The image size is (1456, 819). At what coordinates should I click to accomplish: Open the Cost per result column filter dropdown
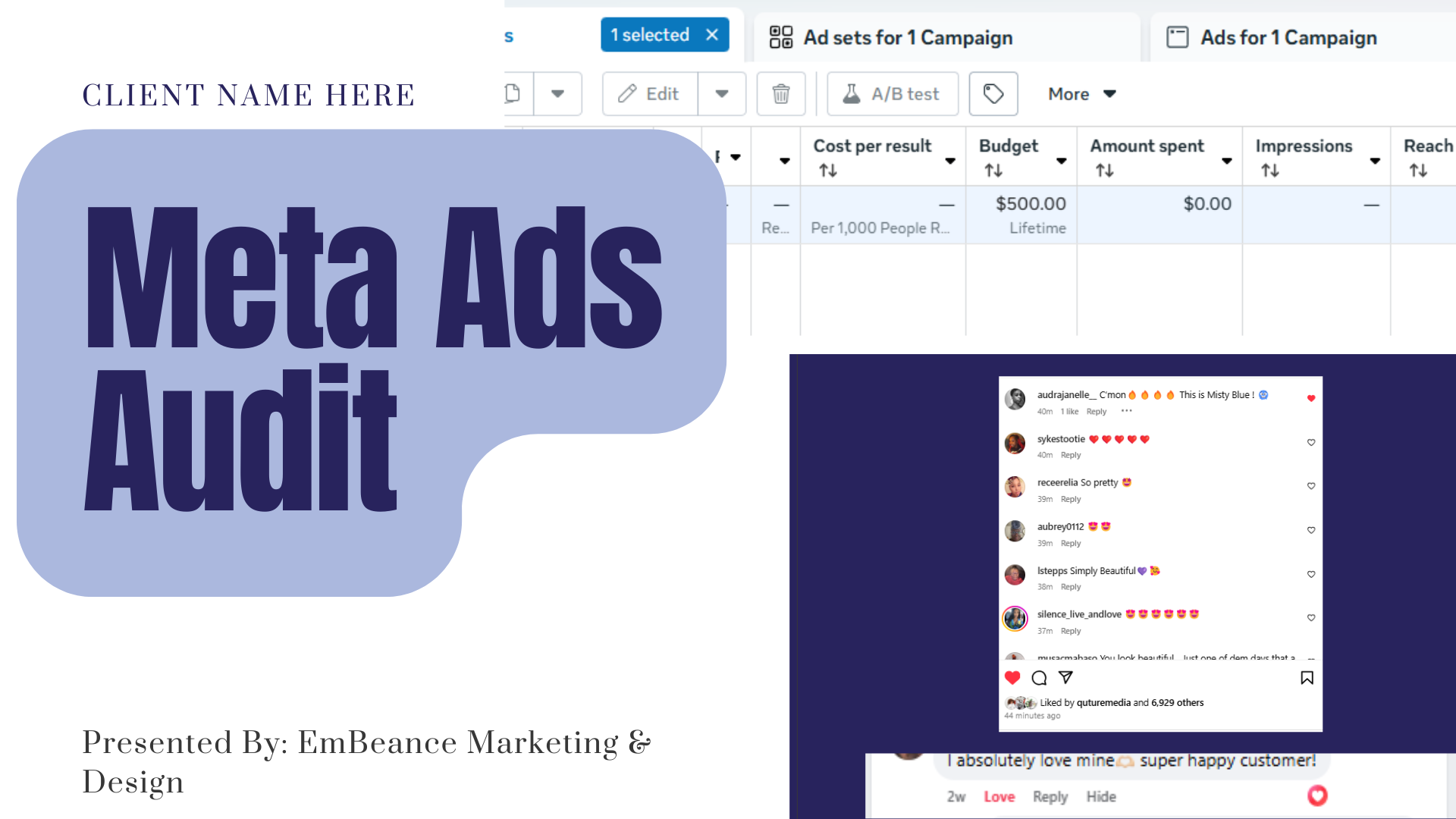click(951, 162)
